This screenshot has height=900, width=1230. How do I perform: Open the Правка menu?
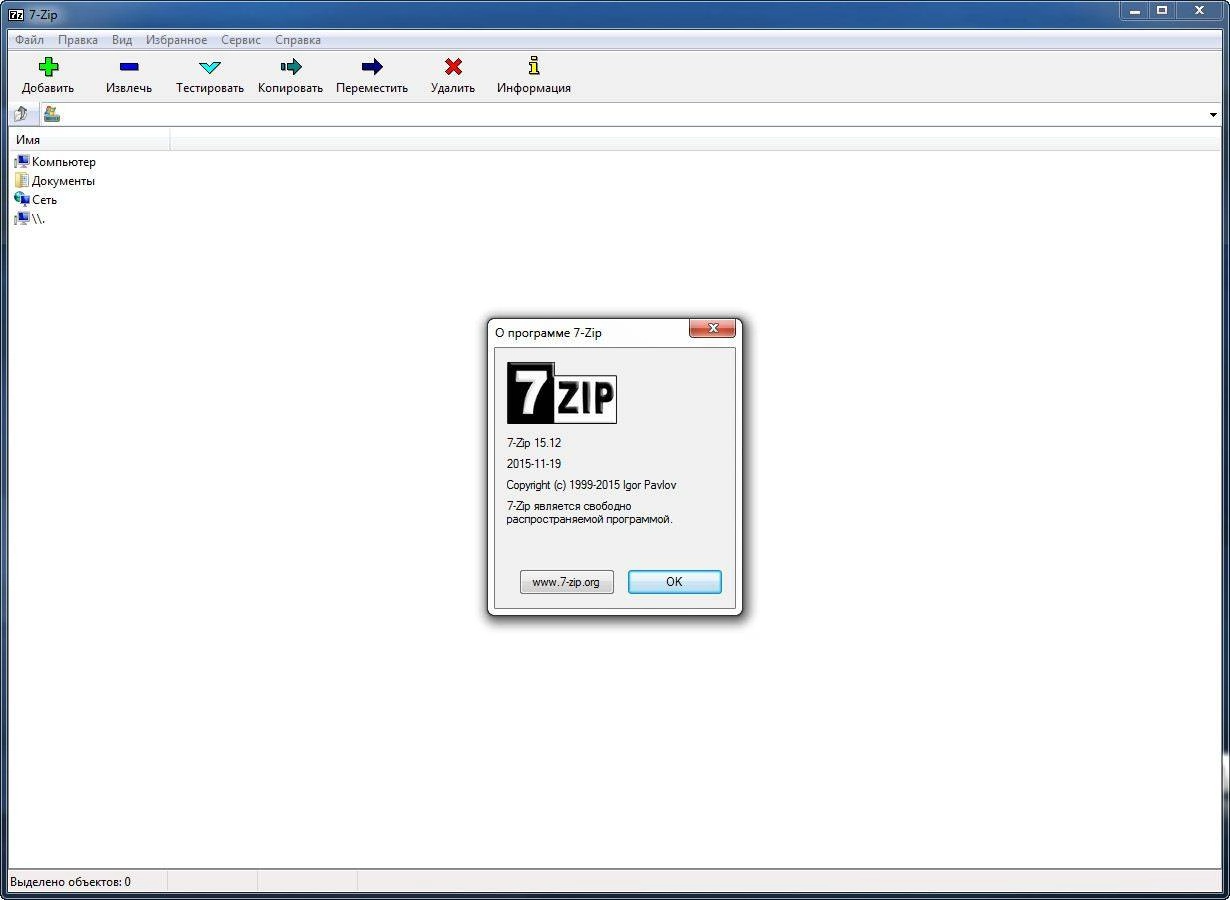(x=78, y=40)
